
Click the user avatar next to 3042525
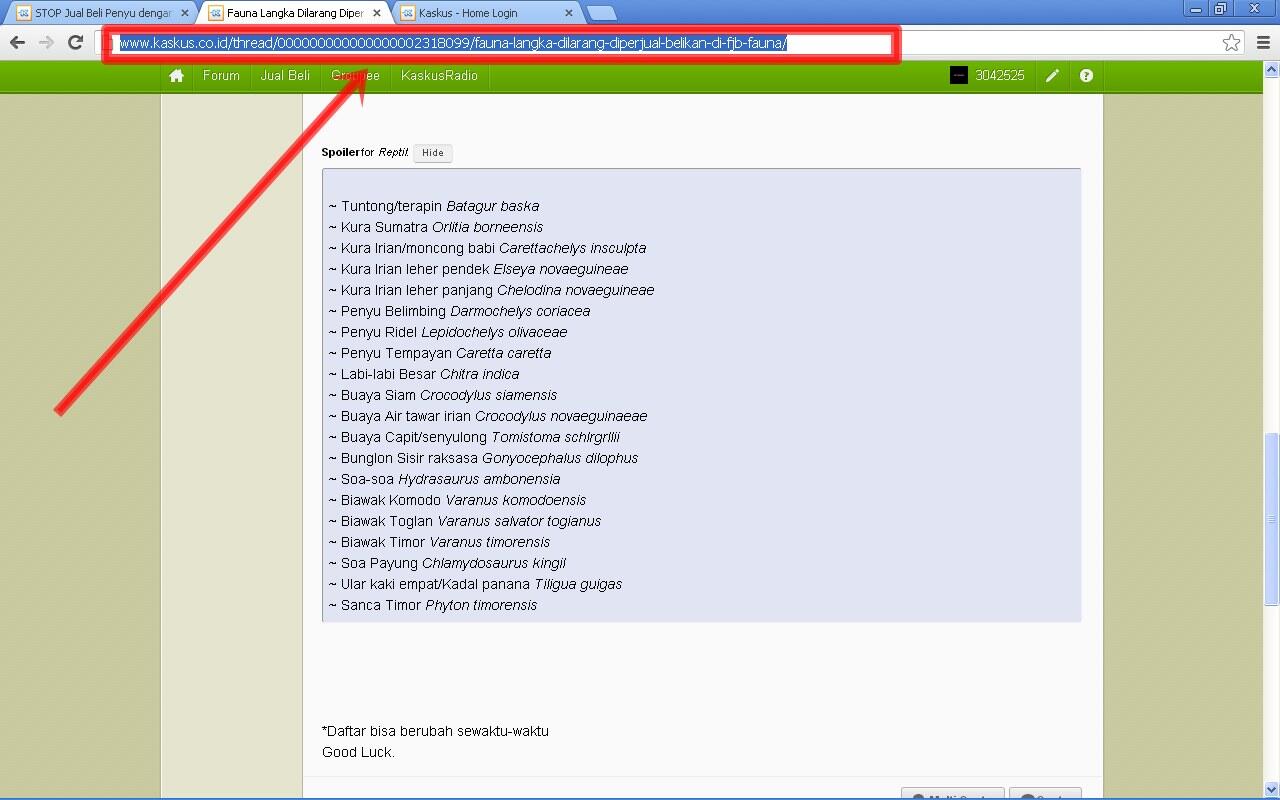tap(959, 76)
